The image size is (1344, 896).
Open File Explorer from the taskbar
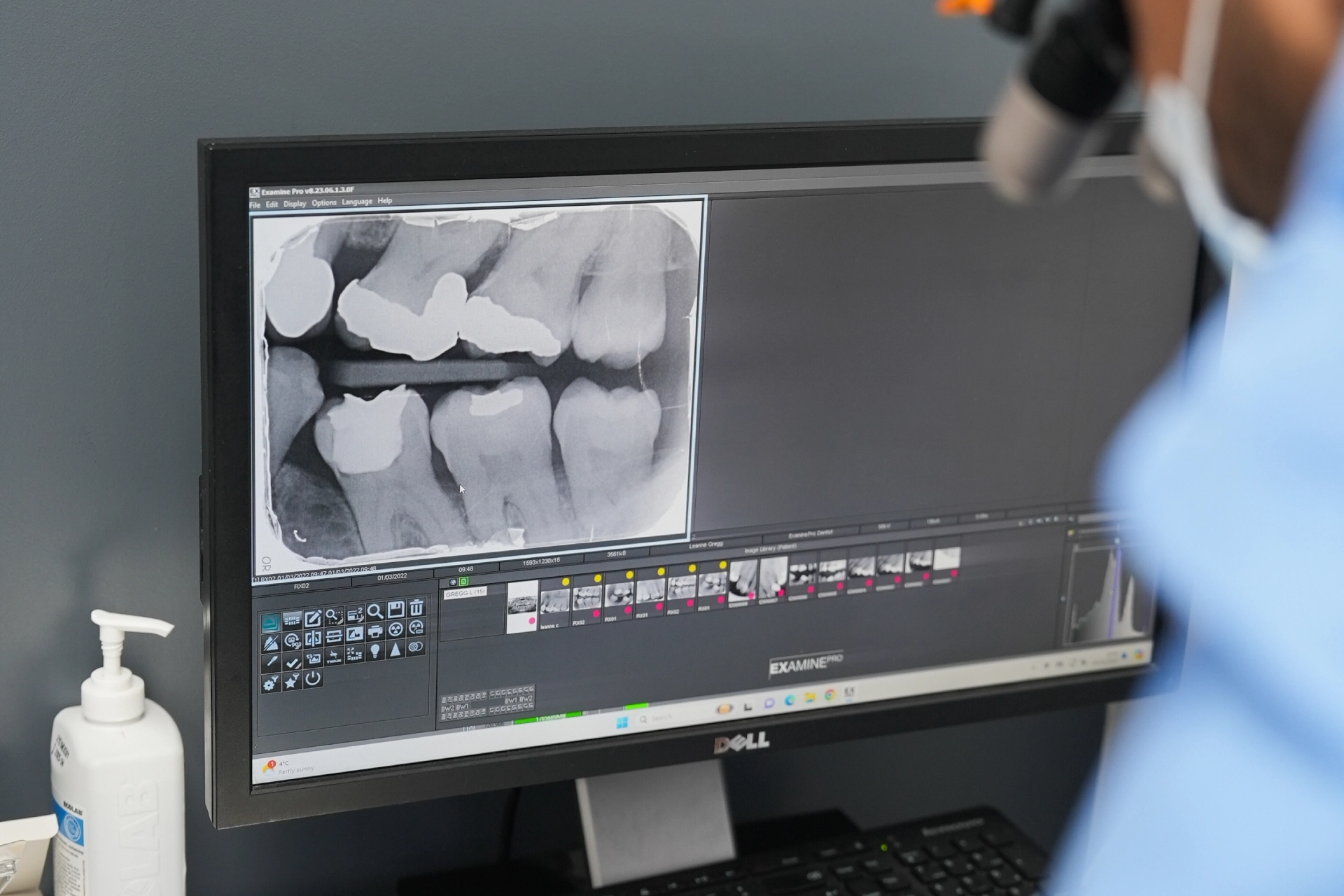pos(810,697)
